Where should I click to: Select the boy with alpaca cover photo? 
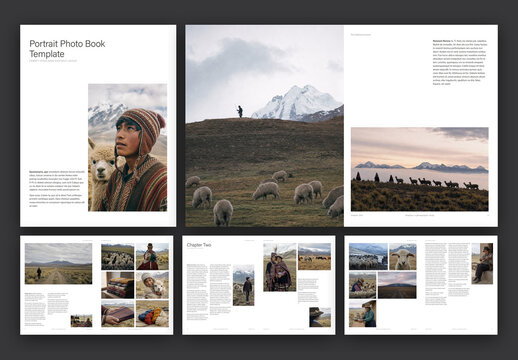pyautogui.click(x=127, y=147)
